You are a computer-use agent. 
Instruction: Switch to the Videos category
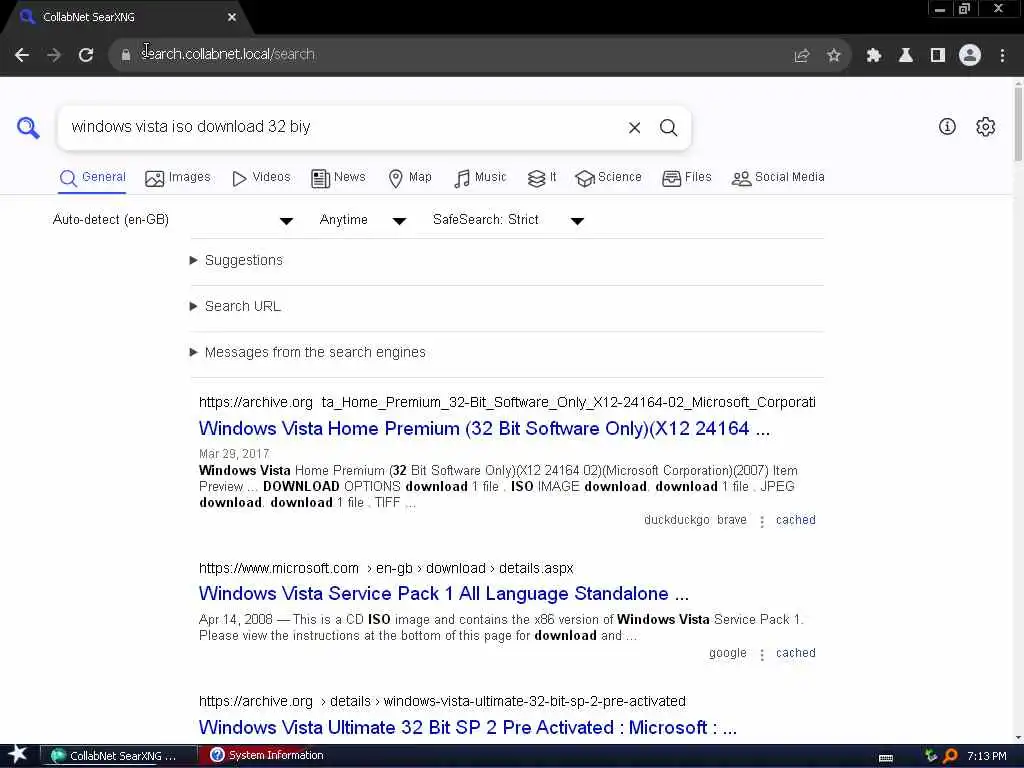(x=261, y=178)
